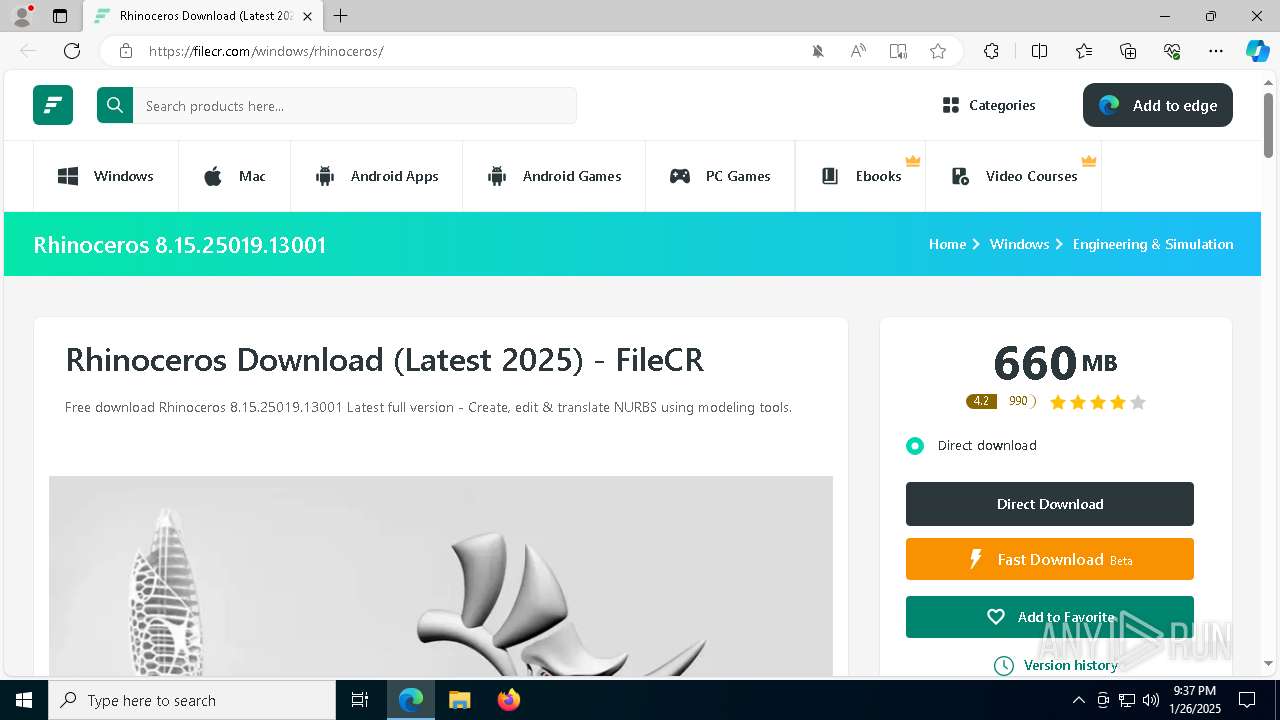Click the browser Refresh icon
This screenshot has width=1280, height=720.
[x=72, y=51]
